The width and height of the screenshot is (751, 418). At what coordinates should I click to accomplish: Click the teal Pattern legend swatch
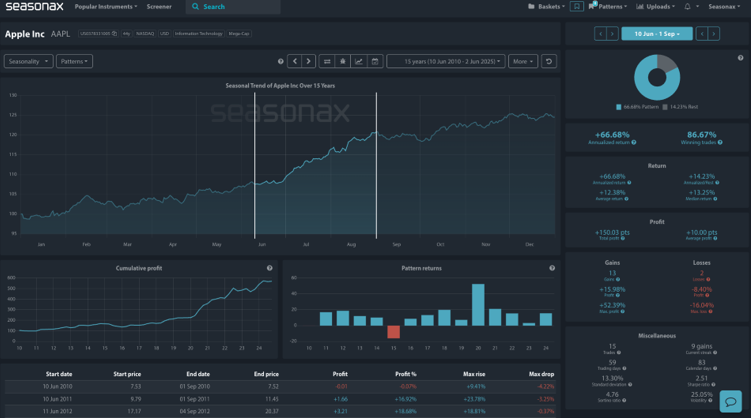(618, 107)
